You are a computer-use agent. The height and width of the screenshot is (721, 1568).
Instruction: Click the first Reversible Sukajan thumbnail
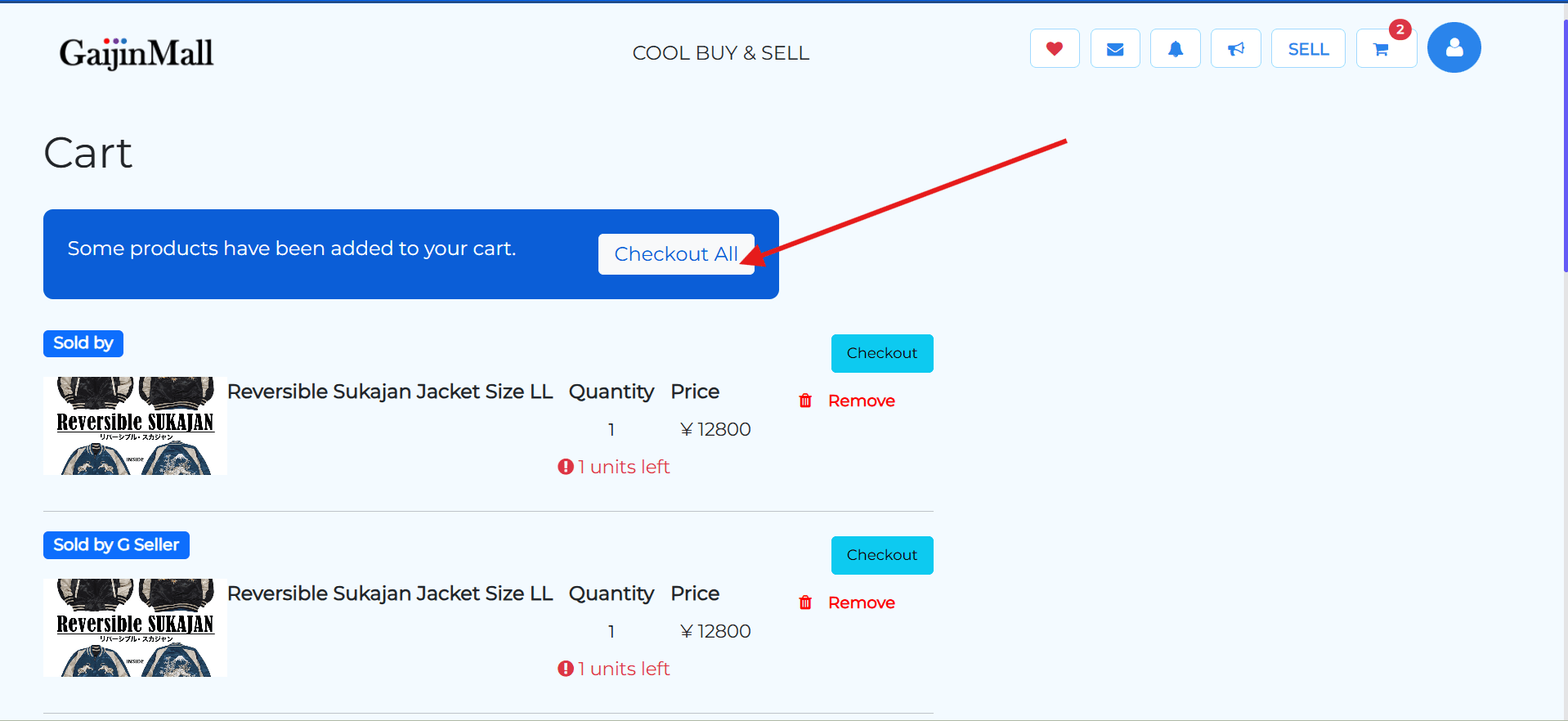135,425
